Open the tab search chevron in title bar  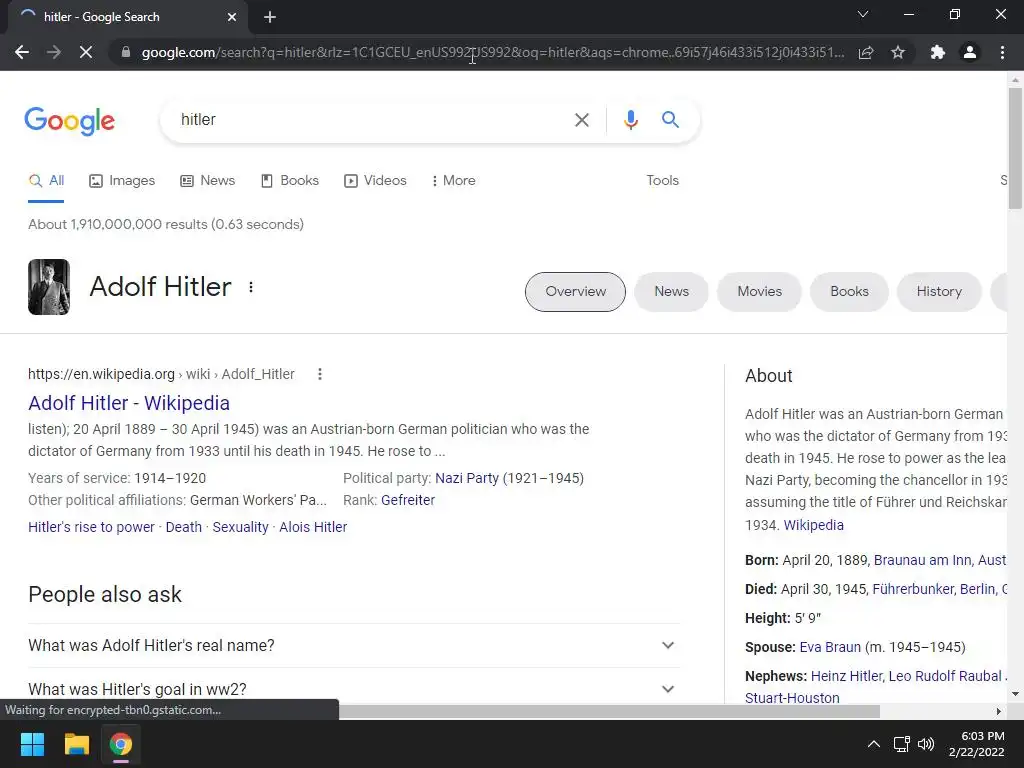tap(863, 14)
